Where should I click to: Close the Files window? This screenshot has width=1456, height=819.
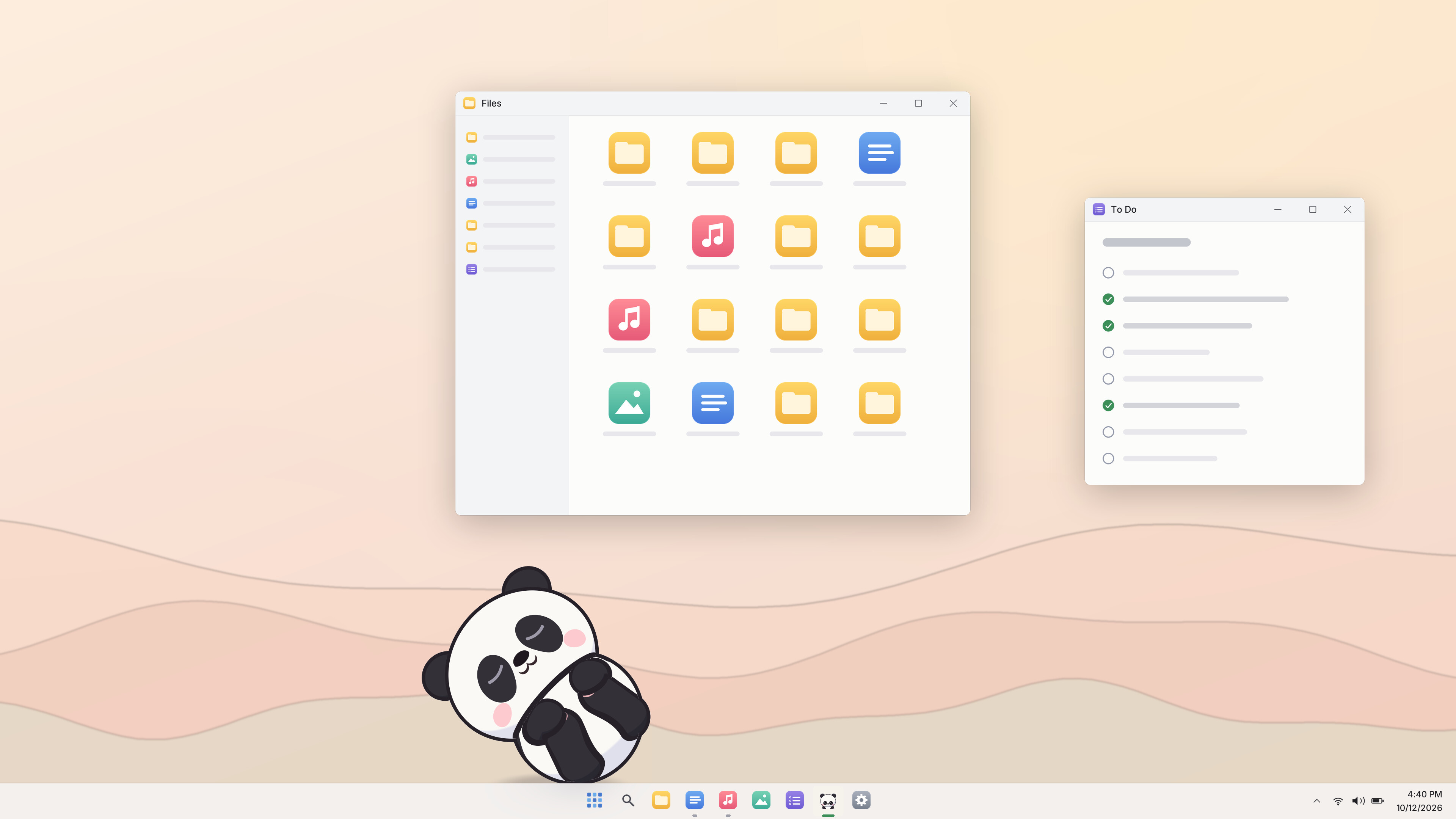click(953, 104)
